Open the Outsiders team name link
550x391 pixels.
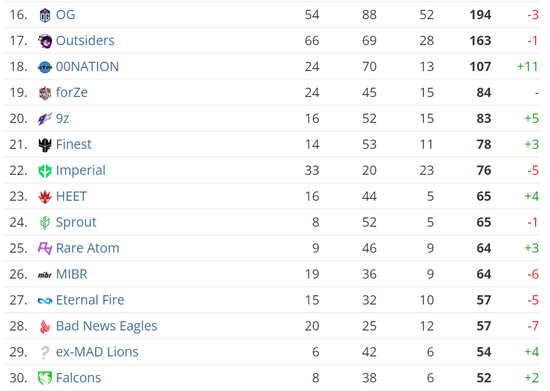pyautogui.click(x=85, y=40)
